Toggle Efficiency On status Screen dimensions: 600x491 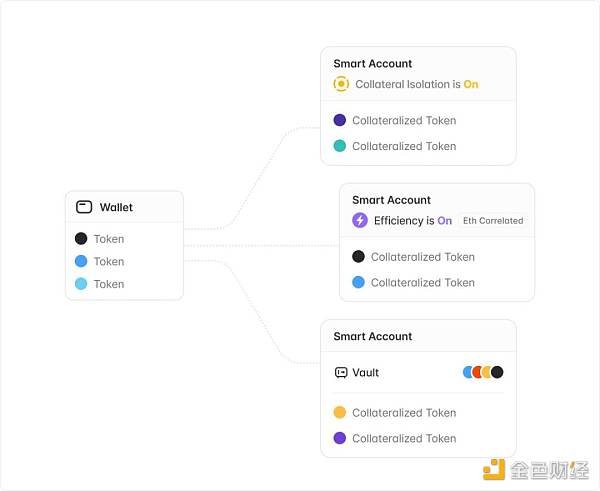pos(445,220)
